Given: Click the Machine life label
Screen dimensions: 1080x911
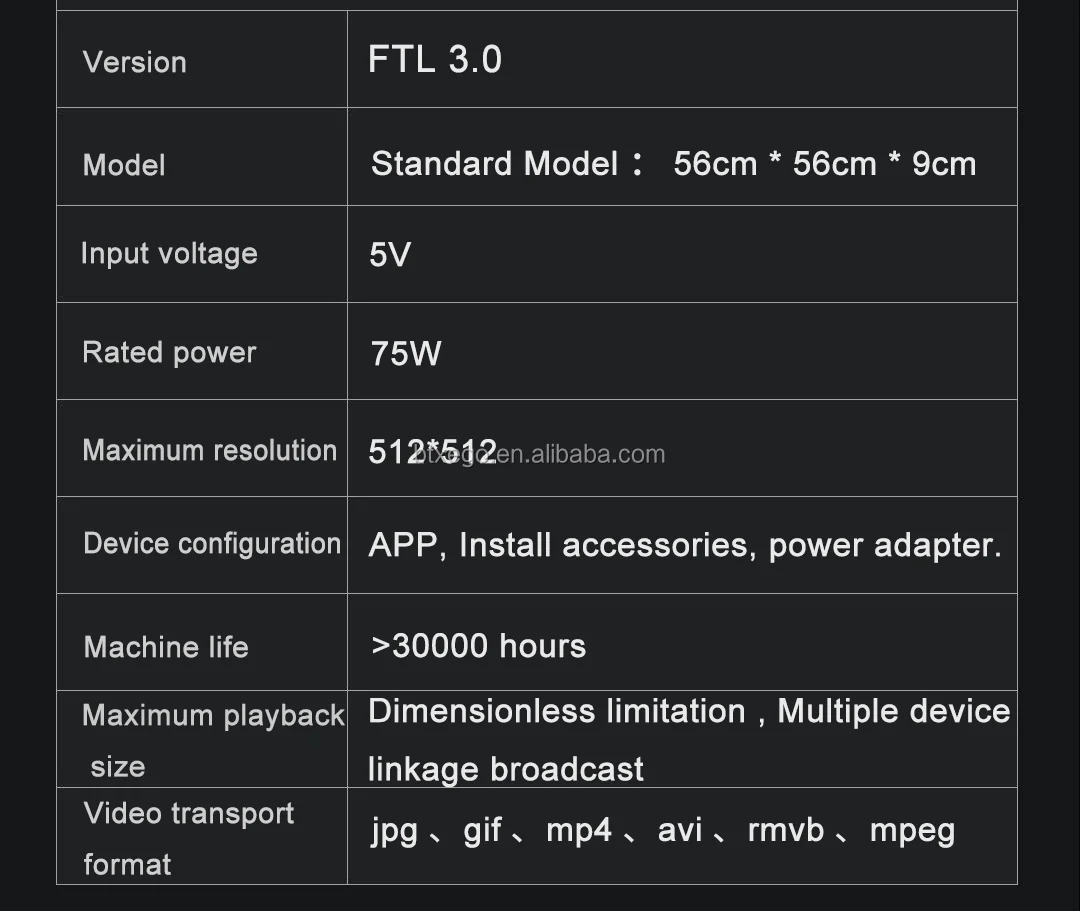Looking at the screenshot, I should [x=166, y=647].
